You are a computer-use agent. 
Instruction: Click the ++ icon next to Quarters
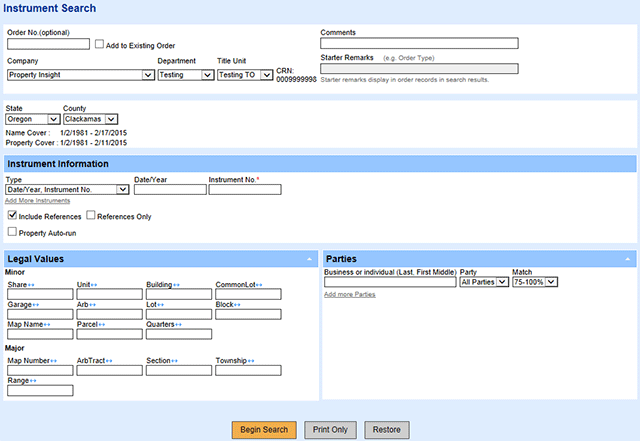(178, 324)
